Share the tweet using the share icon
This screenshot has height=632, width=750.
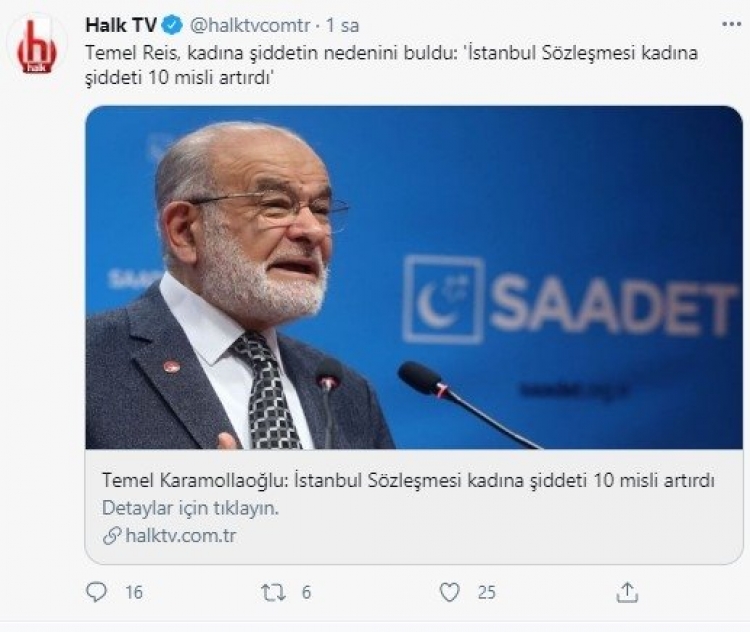pyautogui.click(x=627, y=592)
